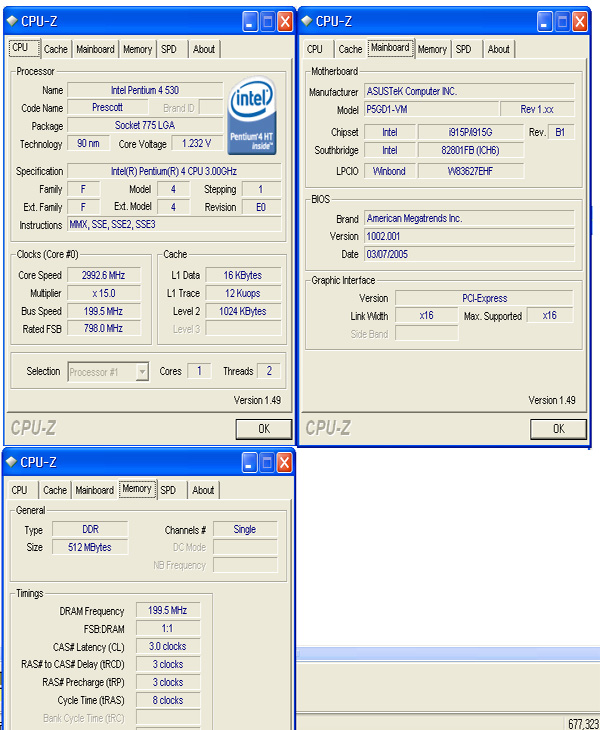Open Cache tab in CPU window
This screenshot has height=730, width=600.
(x=55, y=49)
